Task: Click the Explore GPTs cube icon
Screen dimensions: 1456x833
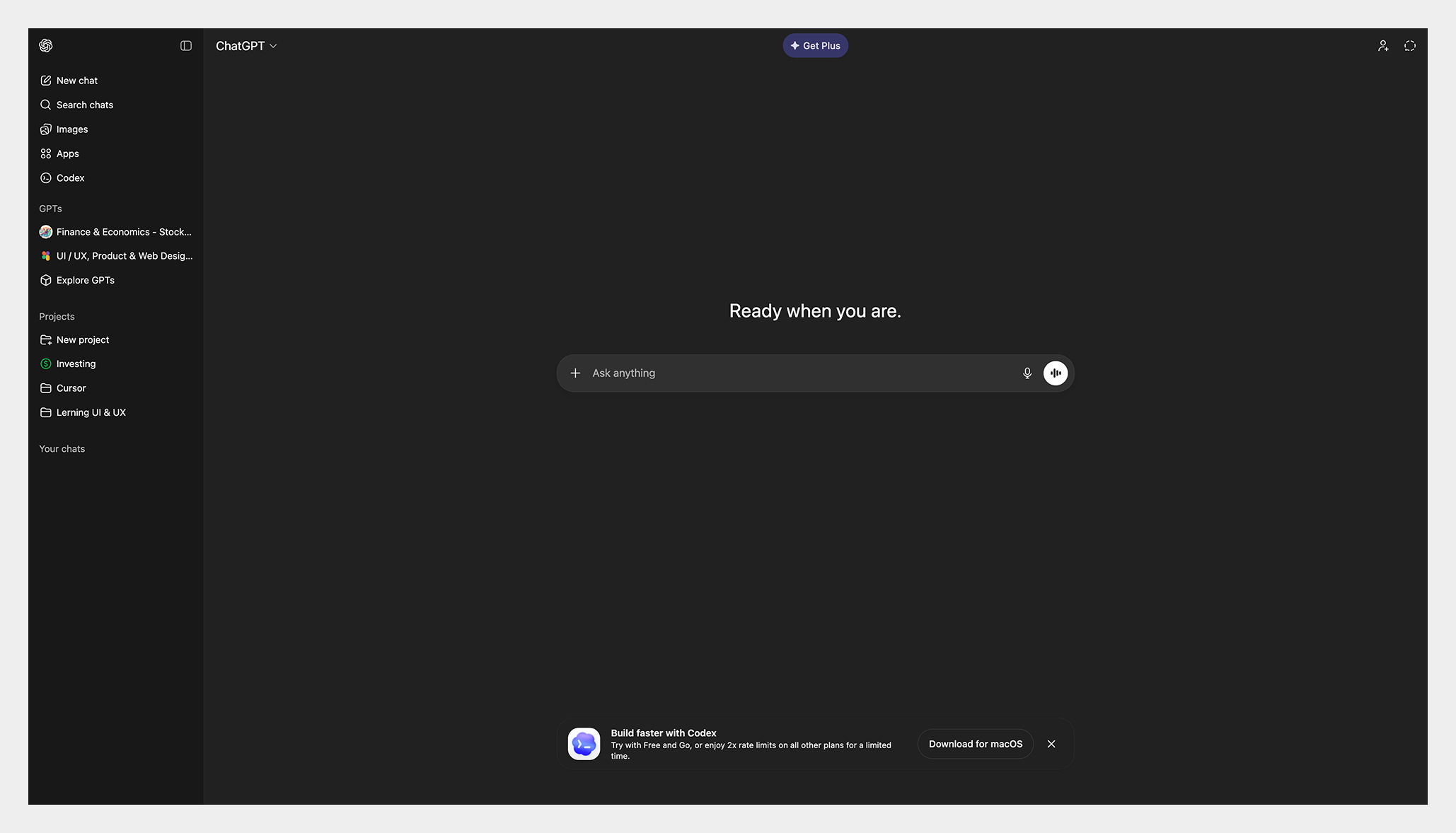Action: [x=46, y=280]
